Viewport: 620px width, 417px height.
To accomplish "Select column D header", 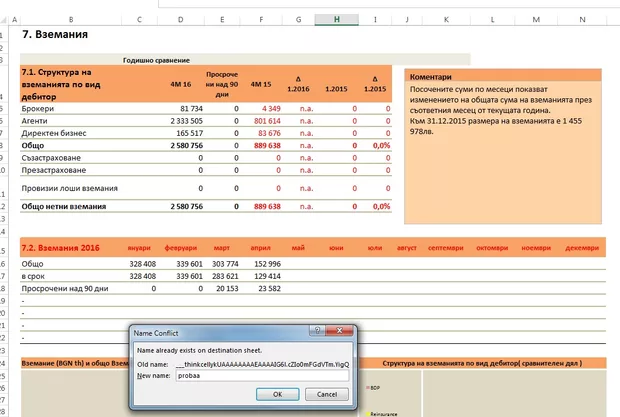I will (180, 19).
